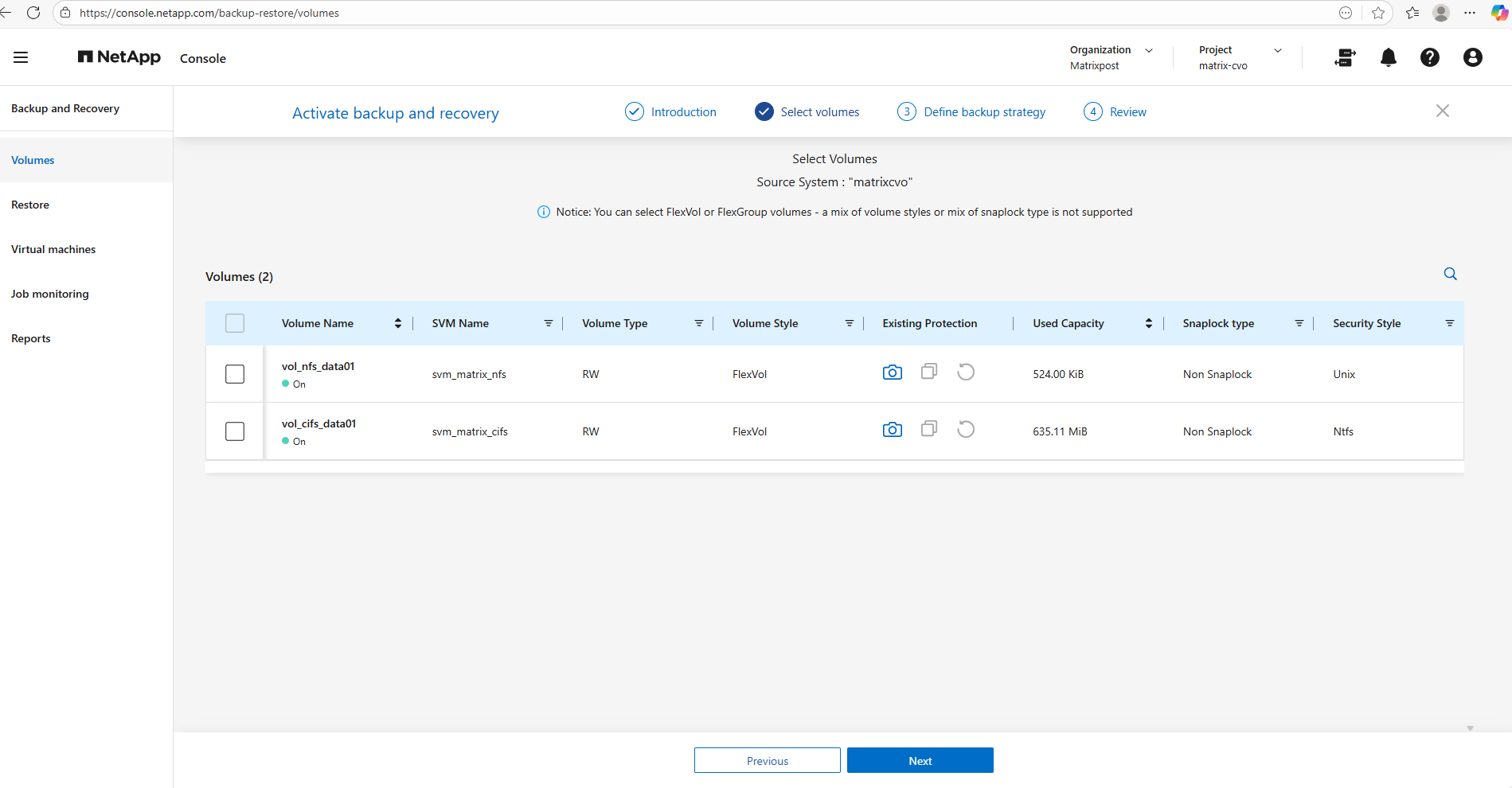The image size is (1512, 788).
Task: Click the Next button
Action: 920,760
